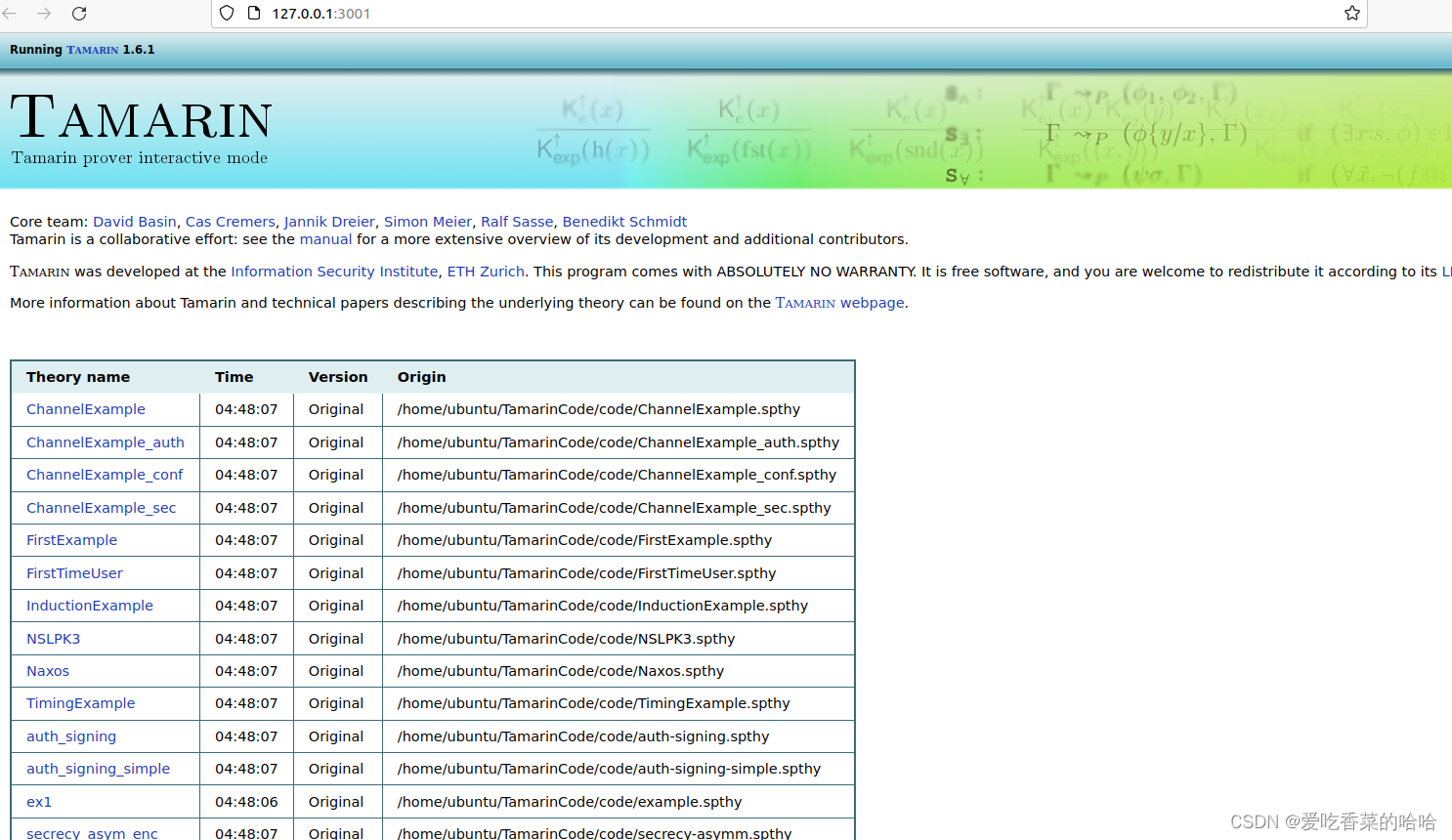Click the example.spthy origin path

pos(570,802)
